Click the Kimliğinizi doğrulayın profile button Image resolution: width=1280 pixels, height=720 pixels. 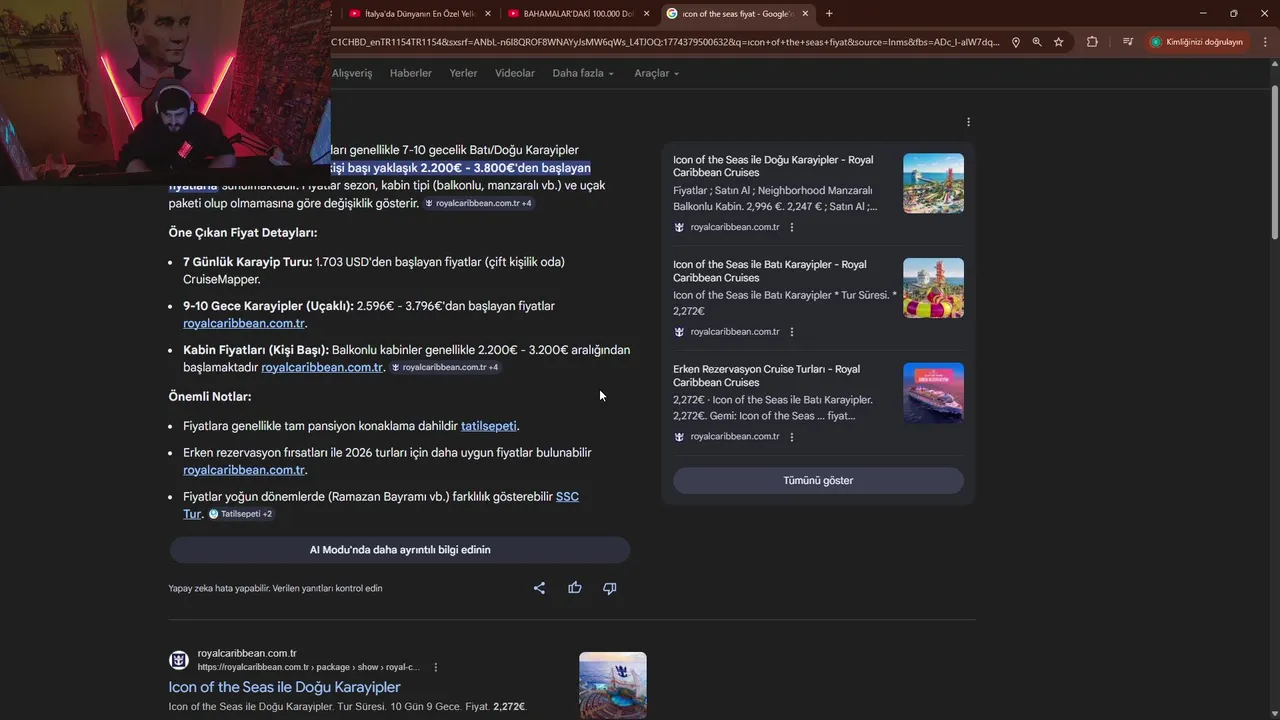[1196, 42]
